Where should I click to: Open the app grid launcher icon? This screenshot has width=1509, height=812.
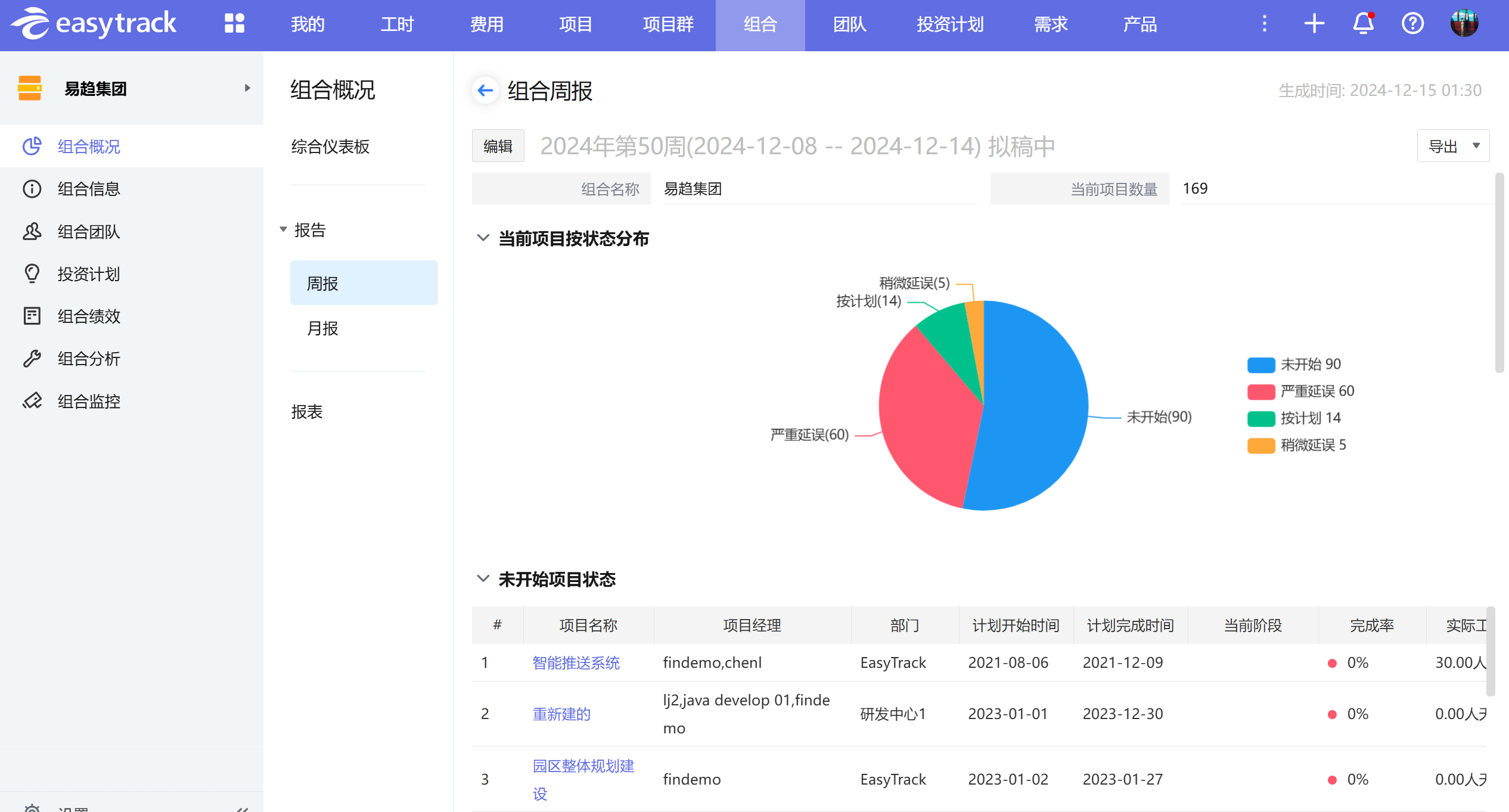click(234, 24)
